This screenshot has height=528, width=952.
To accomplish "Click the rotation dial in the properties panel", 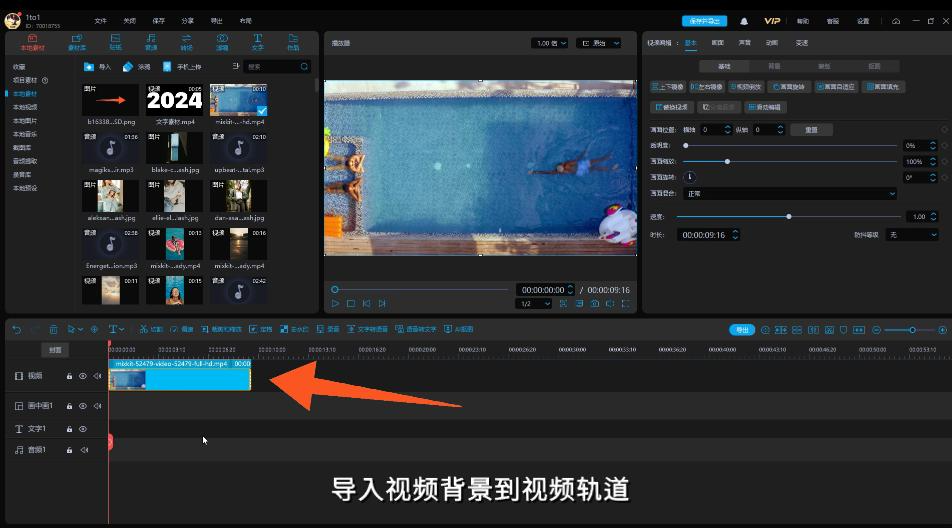I will [690, 177].
